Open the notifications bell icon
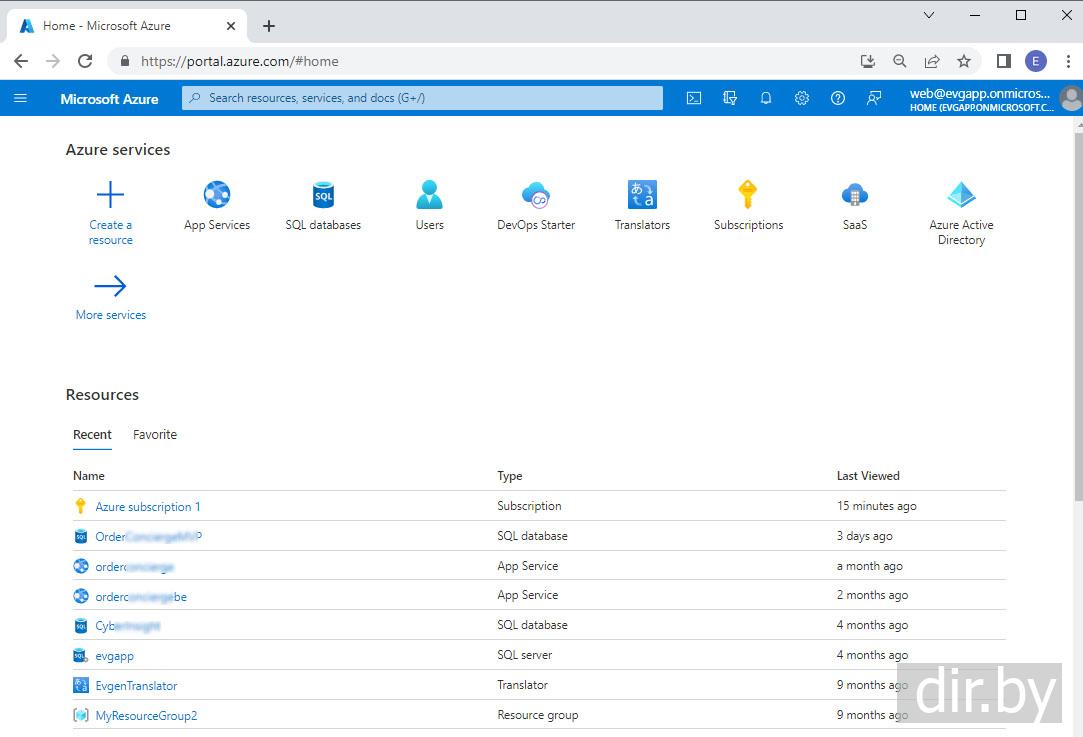Screen dimensions: 1083x737 (766, 98)
